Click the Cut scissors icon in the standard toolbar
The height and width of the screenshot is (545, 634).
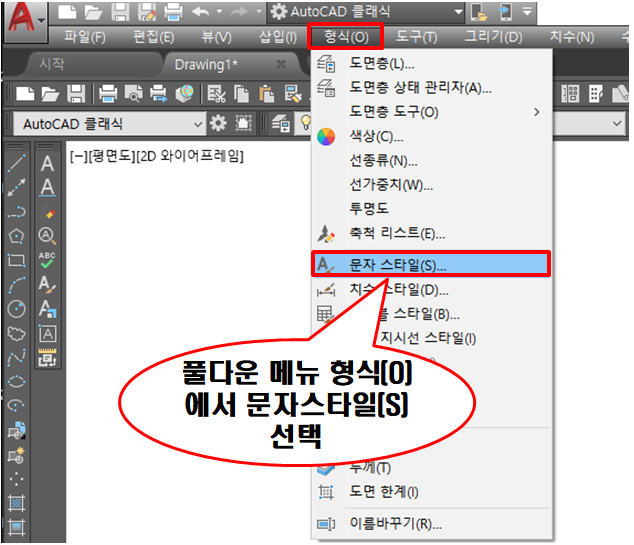[216, 94]
